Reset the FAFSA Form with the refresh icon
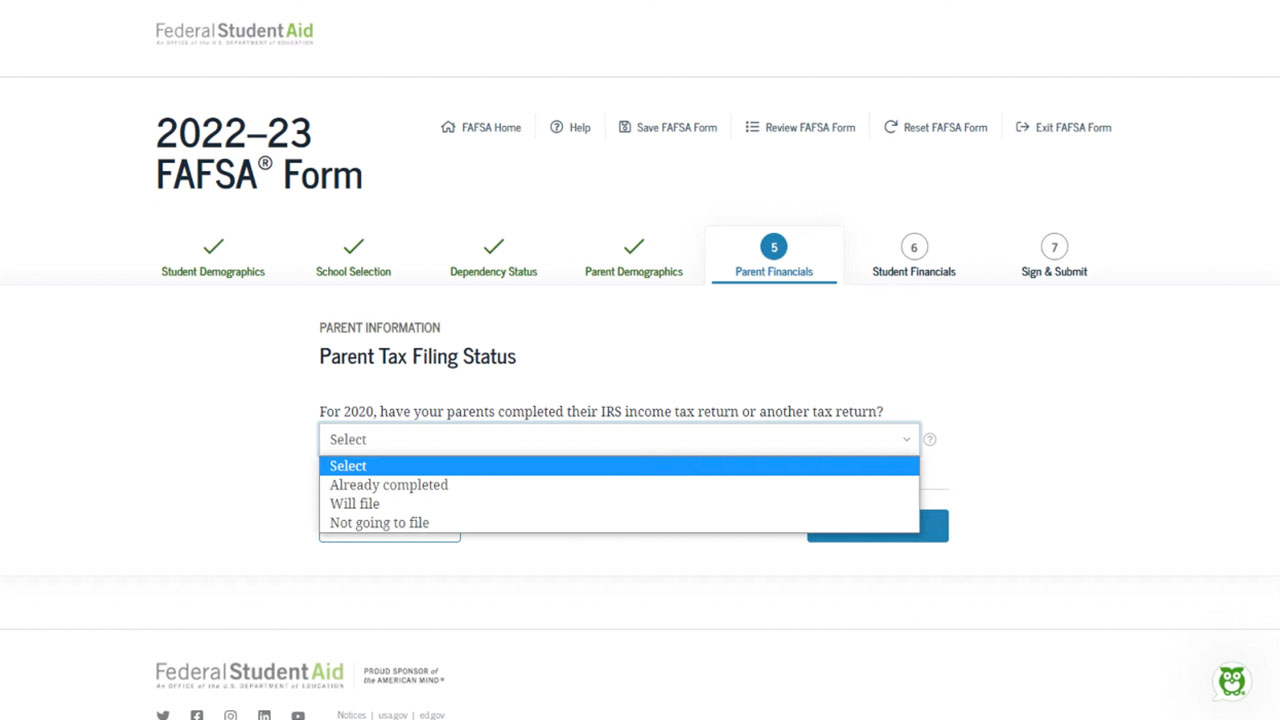 click(889, 127)
